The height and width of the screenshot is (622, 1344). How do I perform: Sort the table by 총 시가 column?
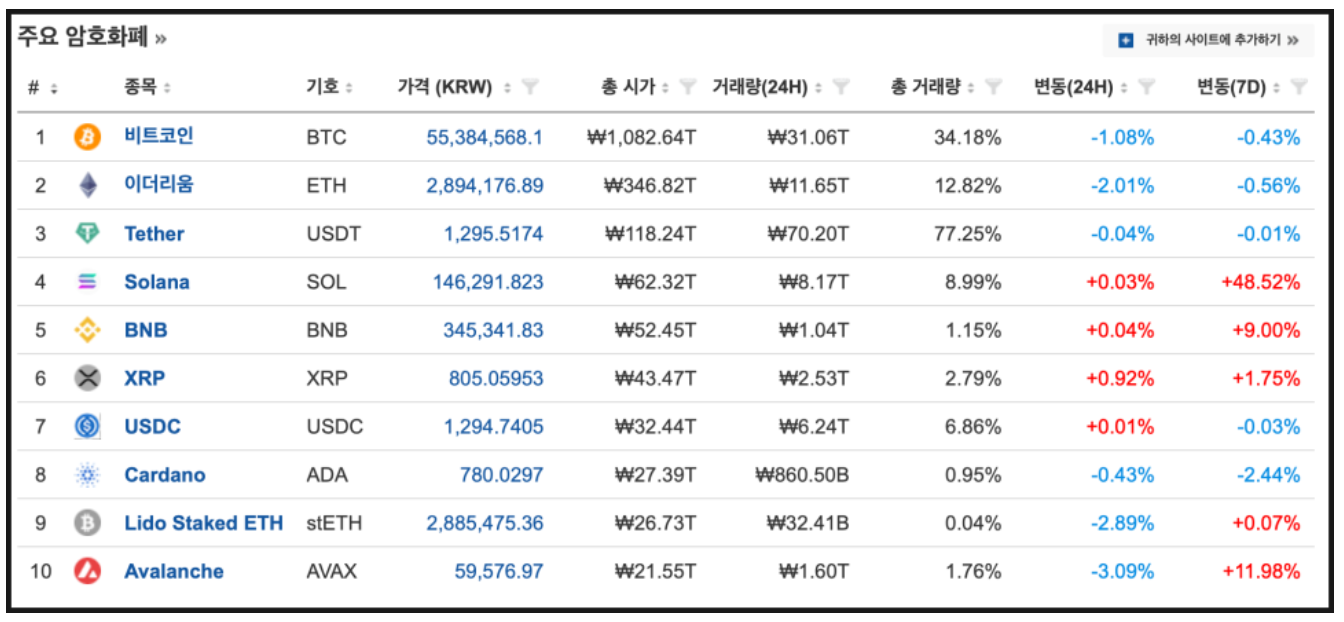pos(667,88)
